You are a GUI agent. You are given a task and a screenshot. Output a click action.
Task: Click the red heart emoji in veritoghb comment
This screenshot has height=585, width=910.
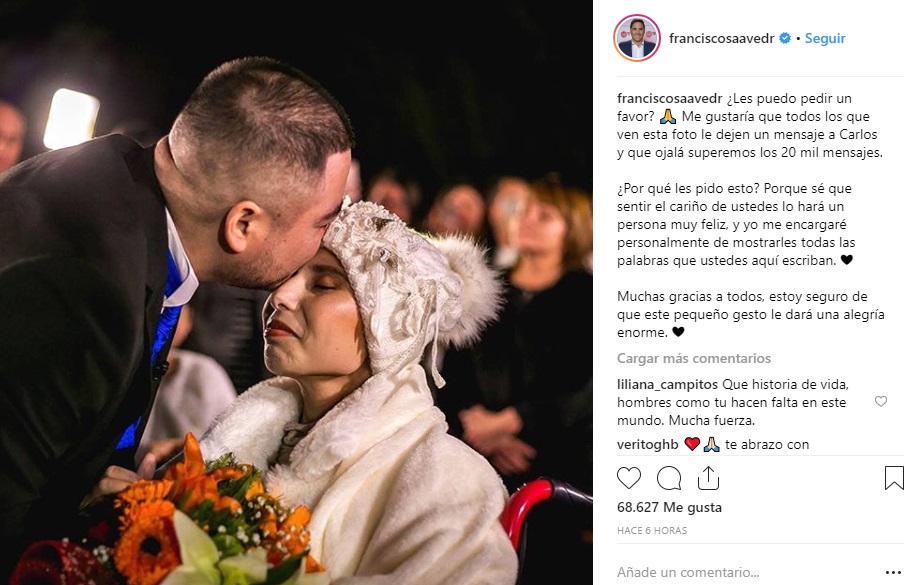[692, 444]
